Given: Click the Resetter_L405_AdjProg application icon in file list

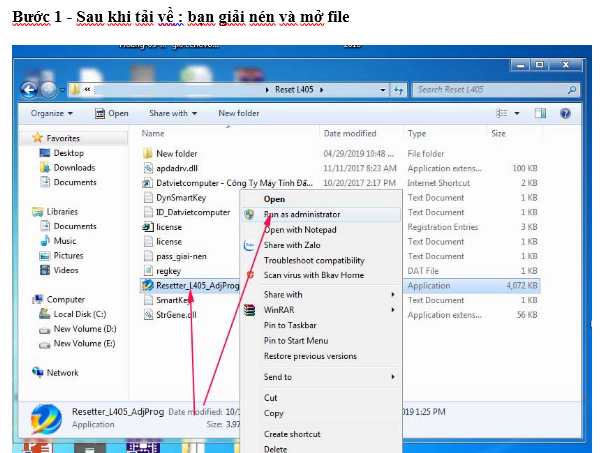Looking at the screenshot, I should [x=148, y=285].
